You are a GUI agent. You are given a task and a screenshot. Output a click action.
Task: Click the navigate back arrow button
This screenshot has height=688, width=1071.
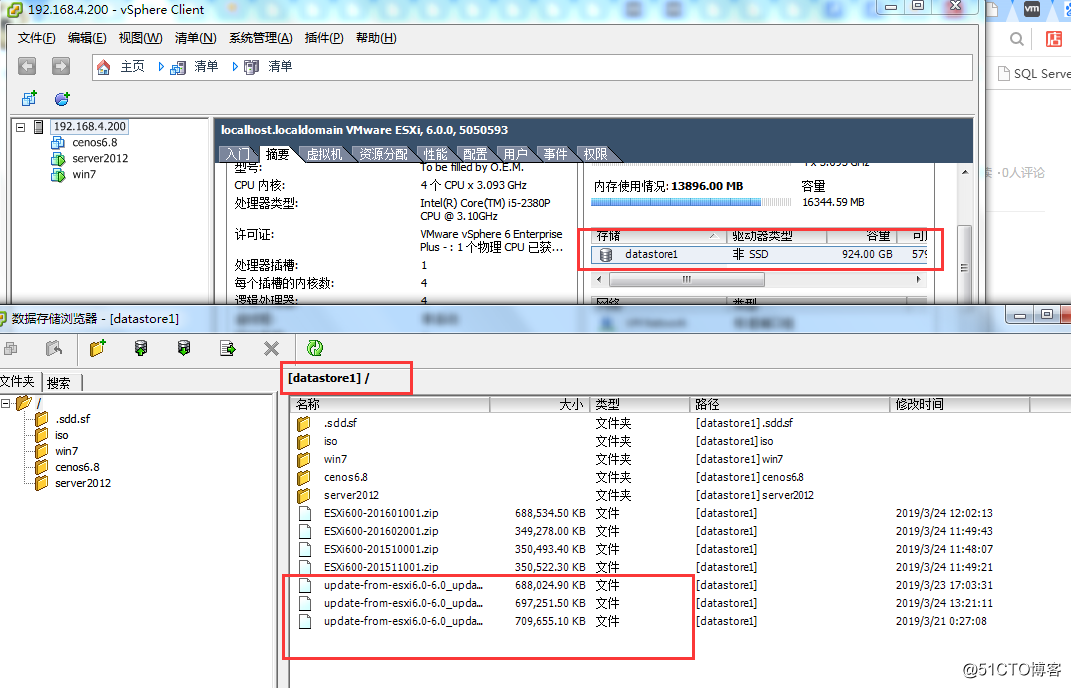click(x=27, y=66)
